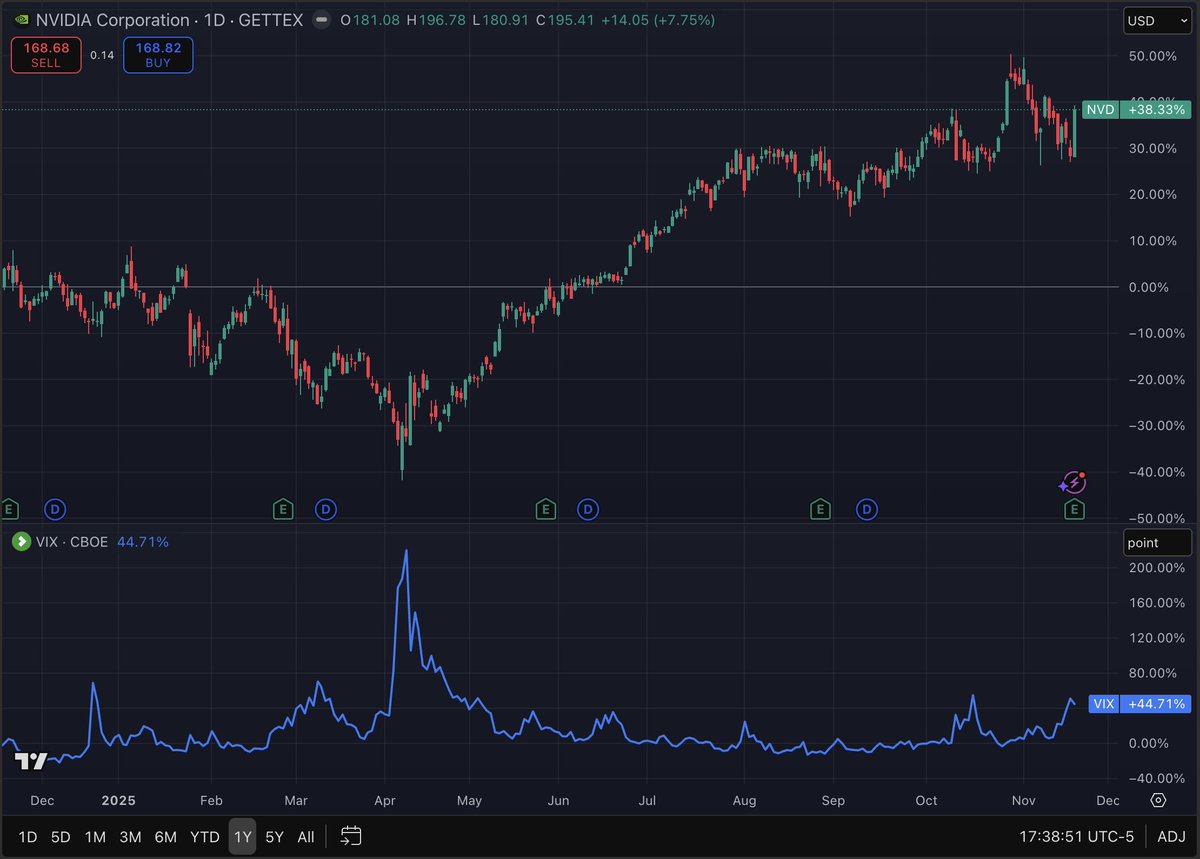Open the USD currency dropdown
Viewport: 1200px width, 859px height.
[x=1155, y=20]
